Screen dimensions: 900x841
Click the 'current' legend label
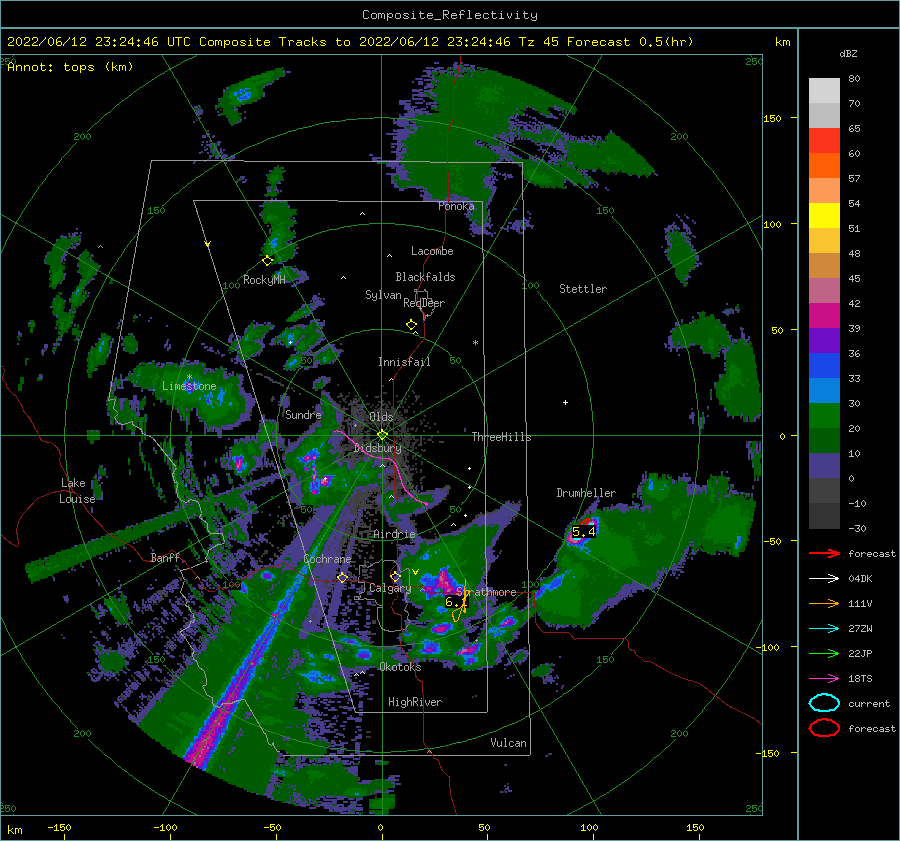[869, 703]
